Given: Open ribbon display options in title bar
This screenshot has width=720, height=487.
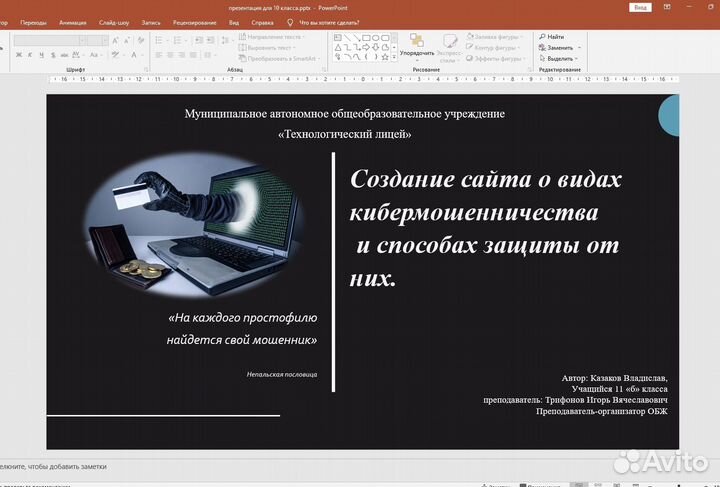Looking at the screenshot, I should [x=667, y=7].
